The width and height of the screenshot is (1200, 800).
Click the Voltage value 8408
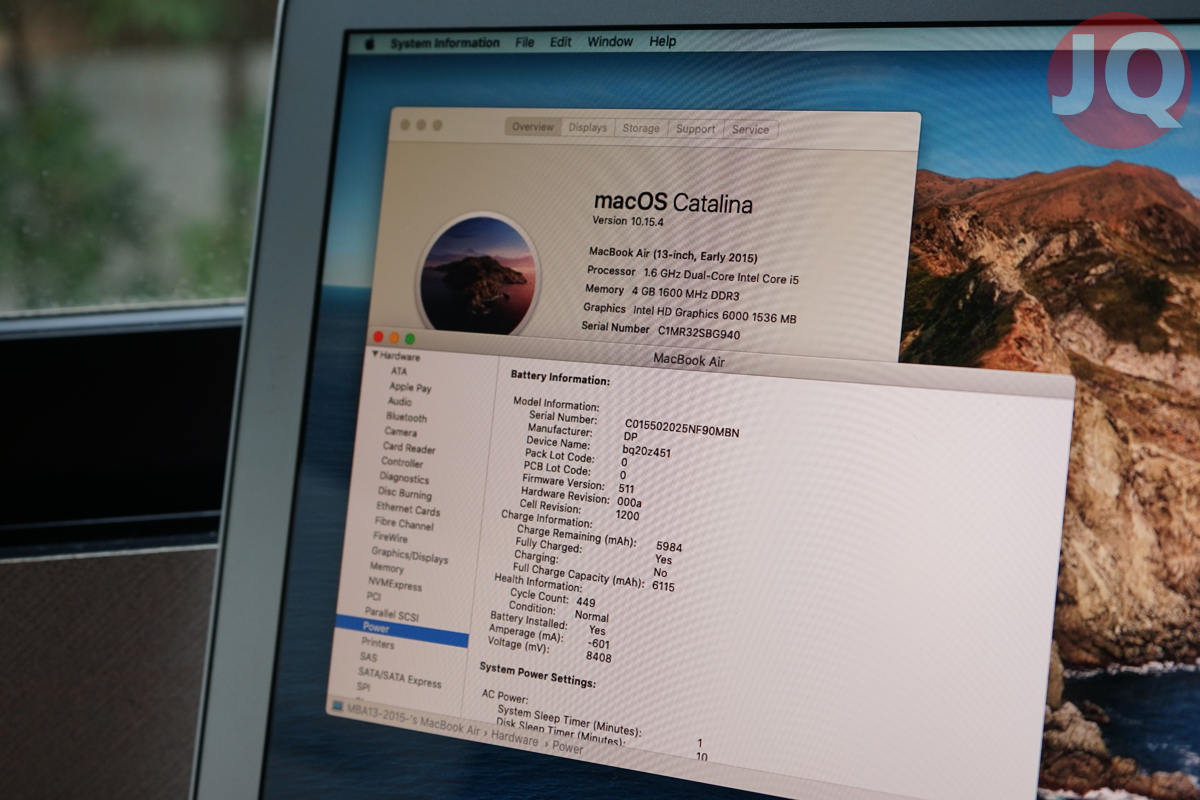pyautogui.click(x=598, y=657)
